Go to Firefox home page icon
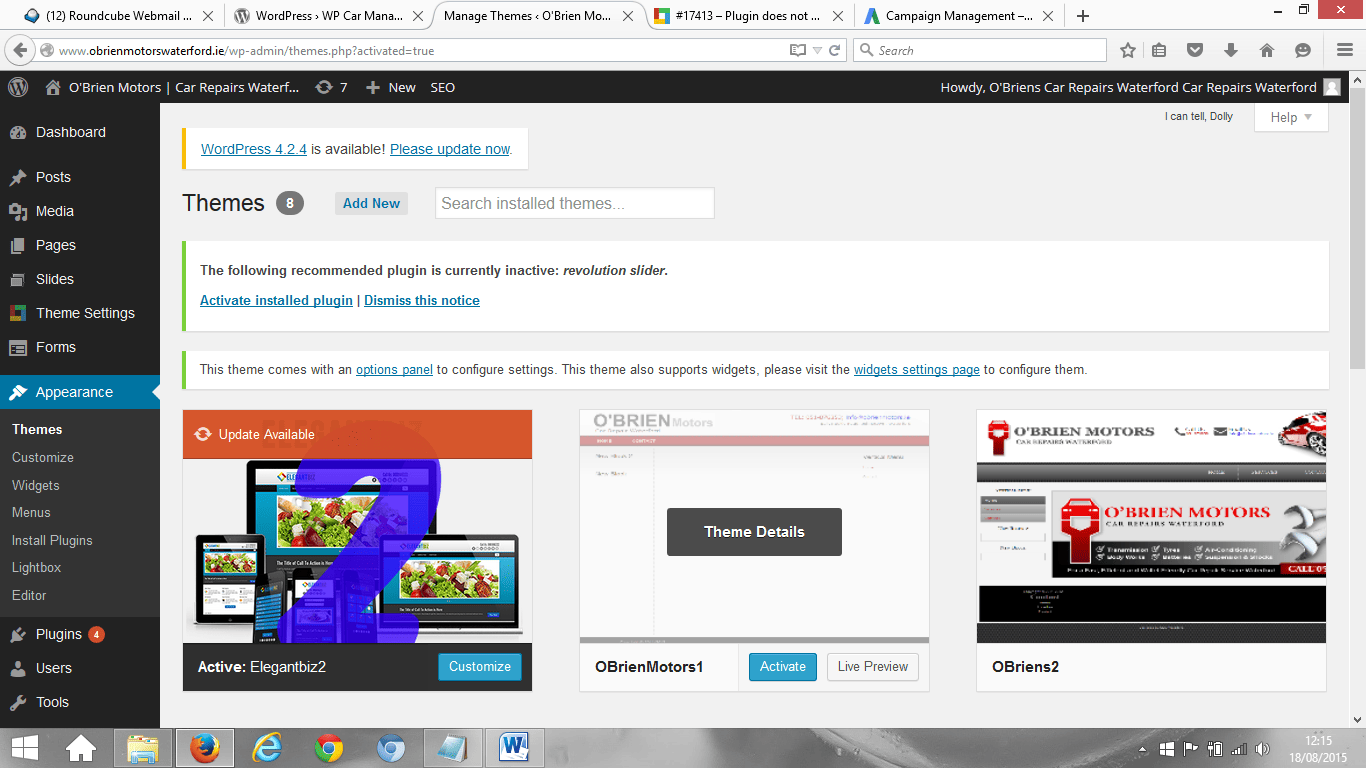 coord(1266,50)
